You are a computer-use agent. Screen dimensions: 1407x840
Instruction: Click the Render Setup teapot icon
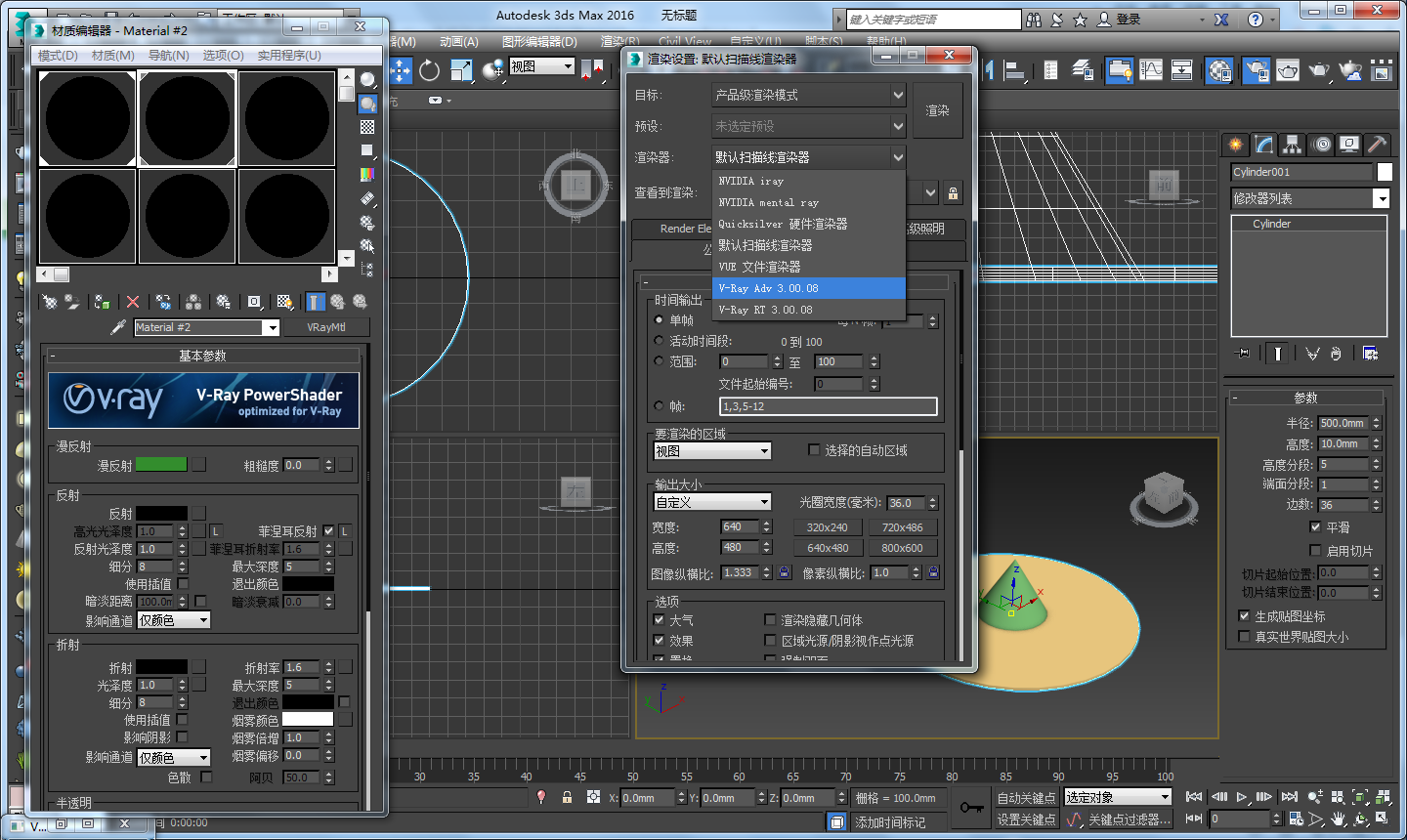(1257, 70)
